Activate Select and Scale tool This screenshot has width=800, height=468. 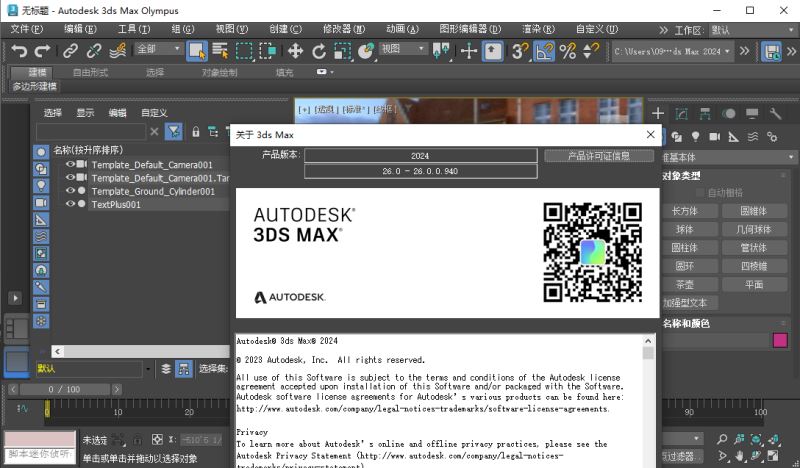coord(342,51)
